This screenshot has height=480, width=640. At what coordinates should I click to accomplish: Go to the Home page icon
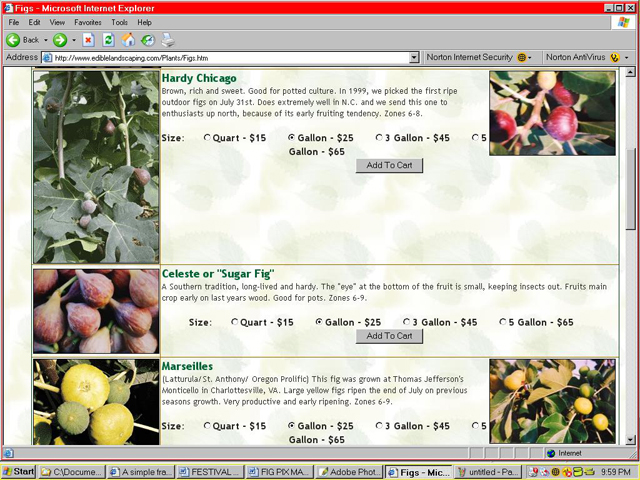128,40
